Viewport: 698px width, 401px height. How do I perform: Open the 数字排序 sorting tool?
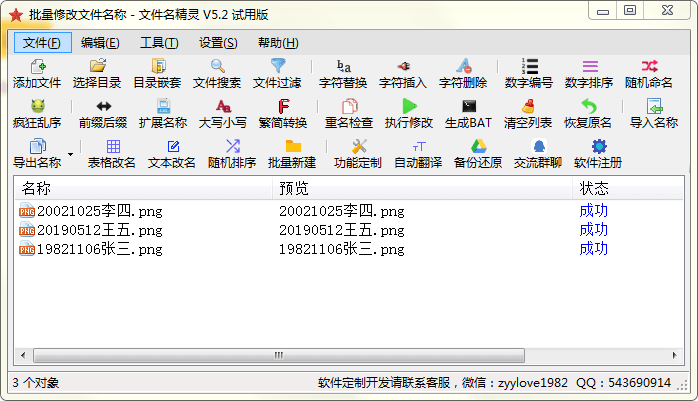click(590, 66)
